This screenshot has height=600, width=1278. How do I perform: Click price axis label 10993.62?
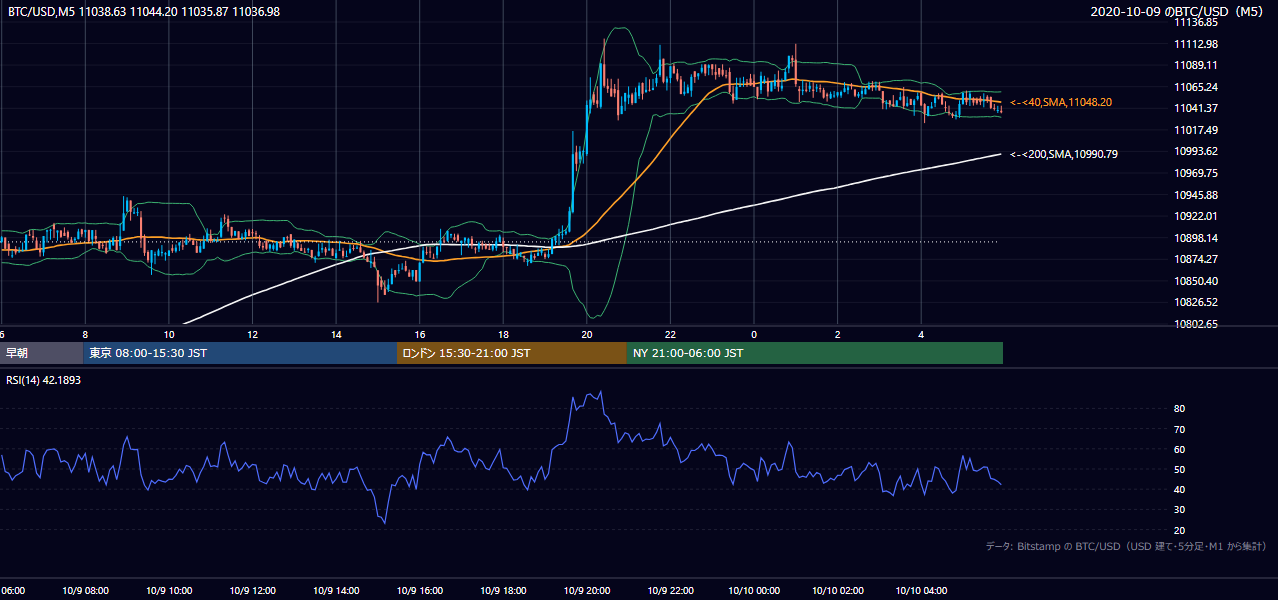1195,151
